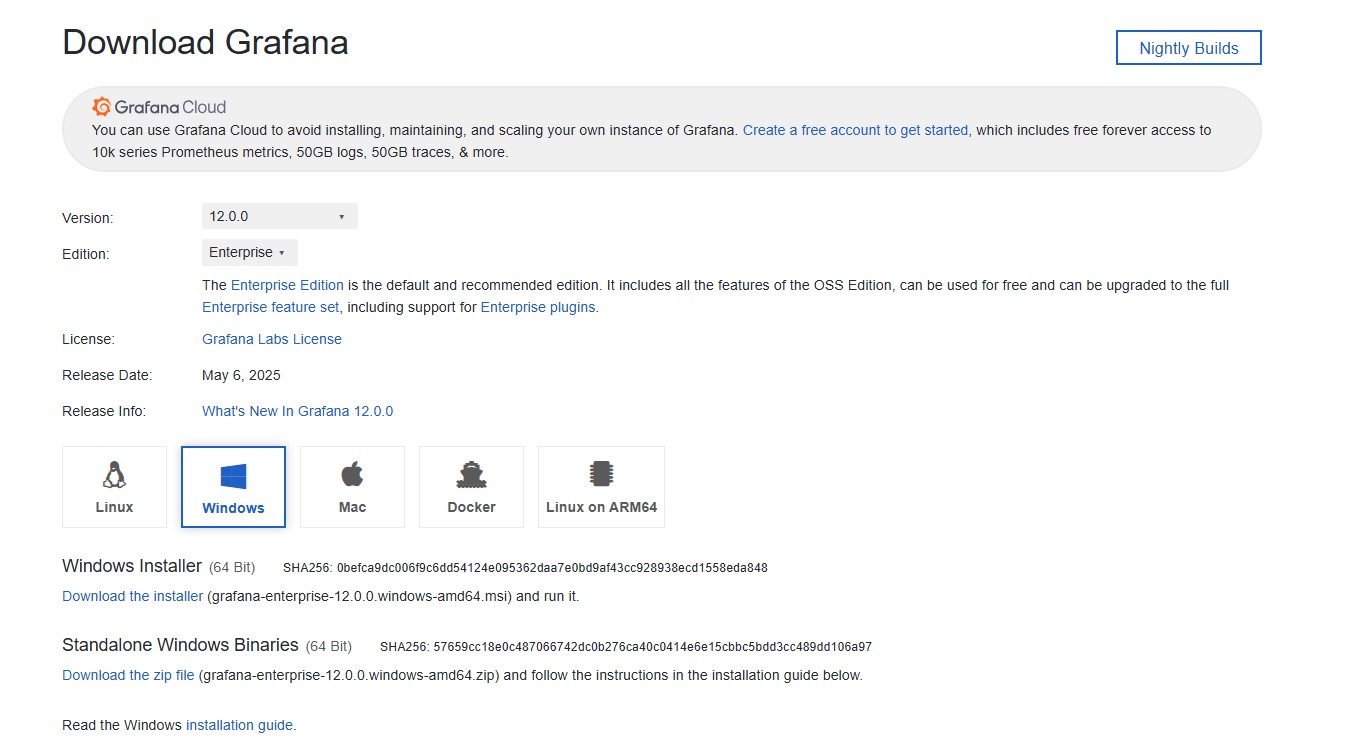Click the Grafana Cloud logo
The width and height of the screenshot is (1347, 742).
159,107
